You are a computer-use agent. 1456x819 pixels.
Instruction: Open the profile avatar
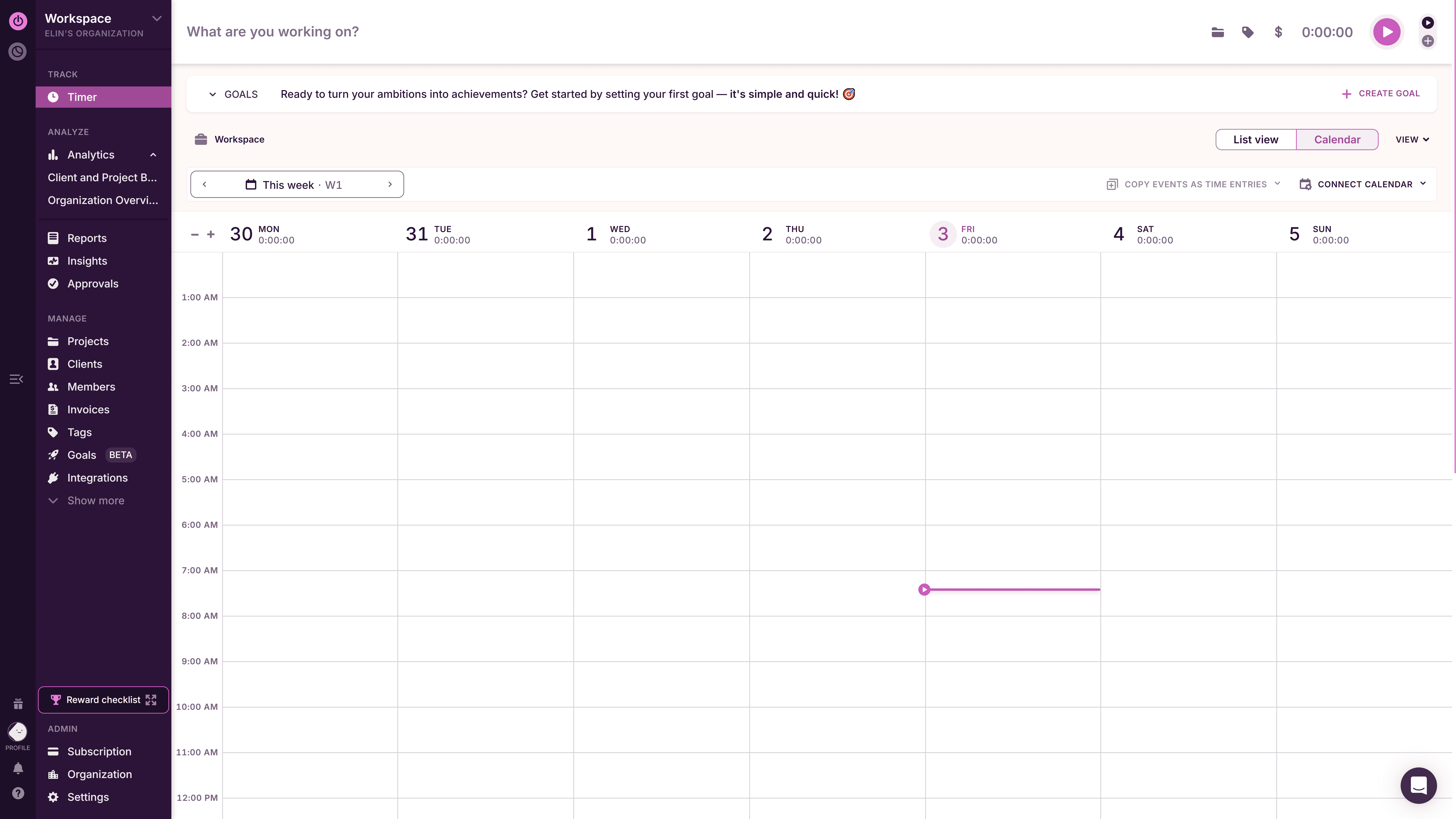[x=17, y=732]
